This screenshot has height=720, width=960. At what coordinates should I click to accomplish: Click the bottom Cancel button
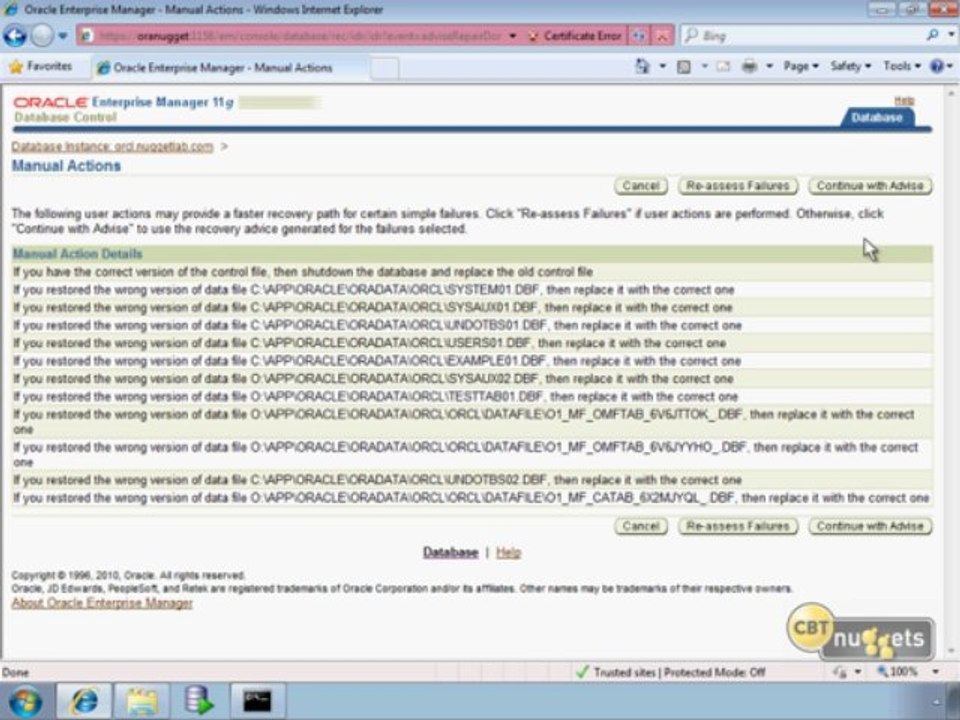point(641,526)
